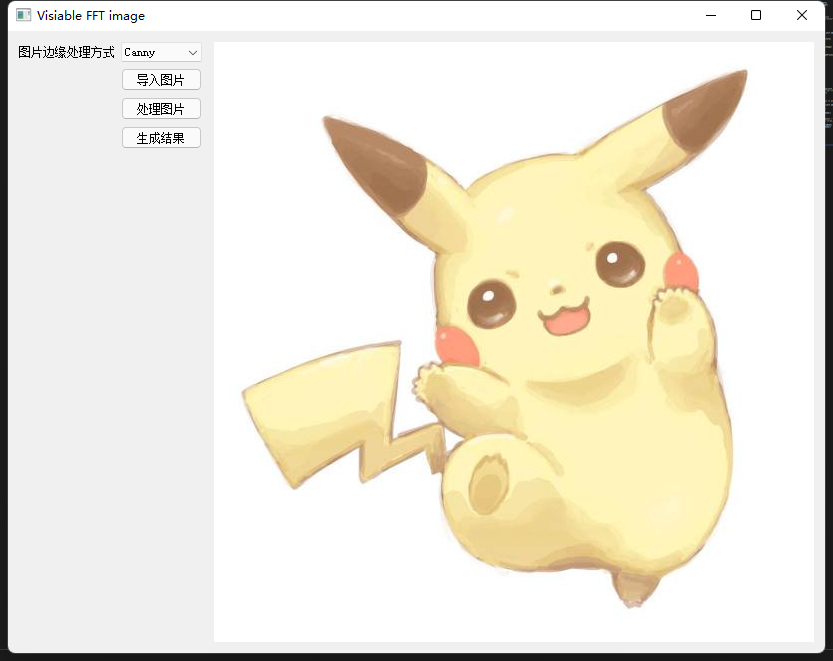Close the Visiable FFT image window
Screen dimensions: 833x661
802,15
